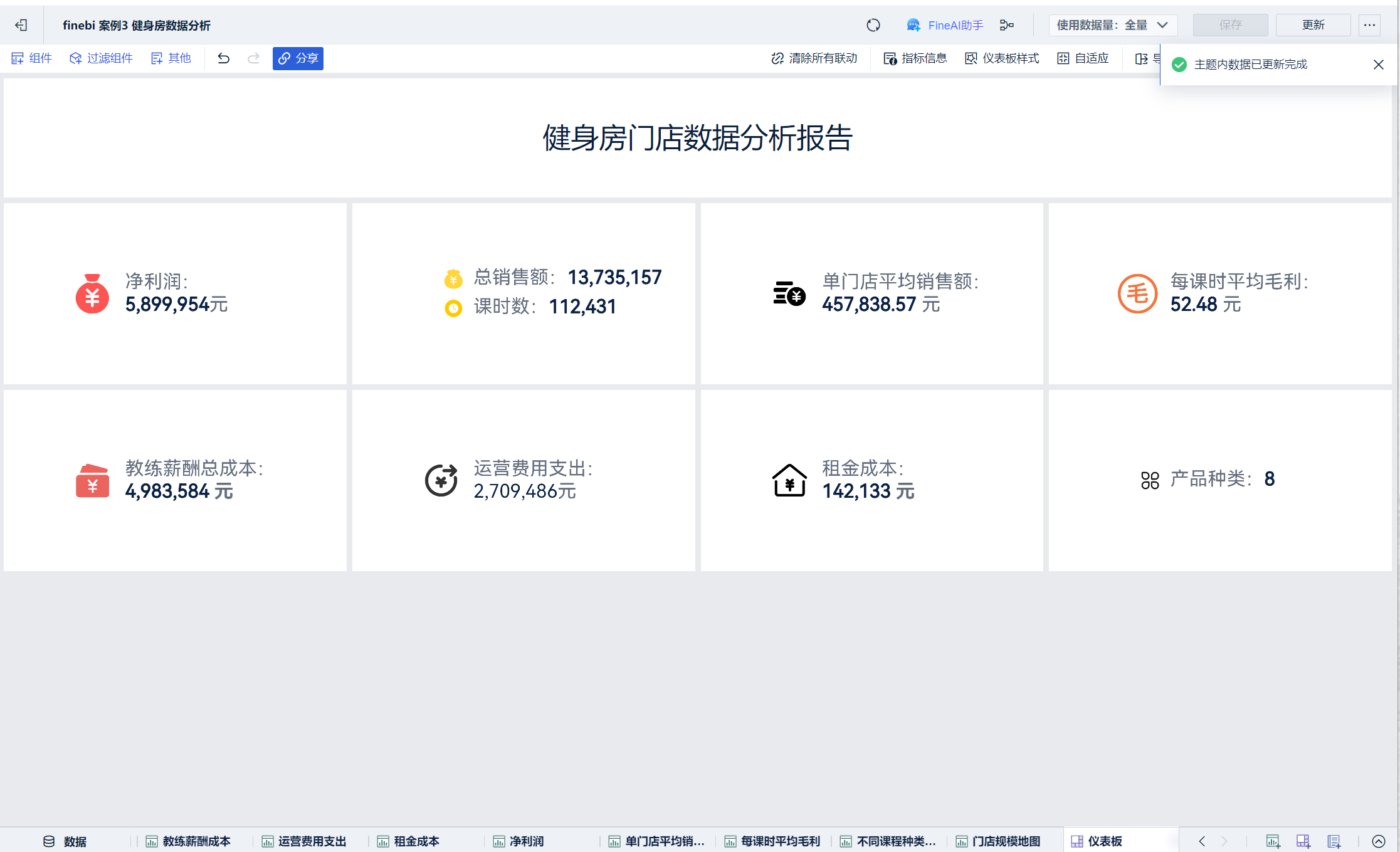This screenshot has height=852, width=1400.
Task: Open the three-dot more options menu
Action: click(x=1369, y=25)
